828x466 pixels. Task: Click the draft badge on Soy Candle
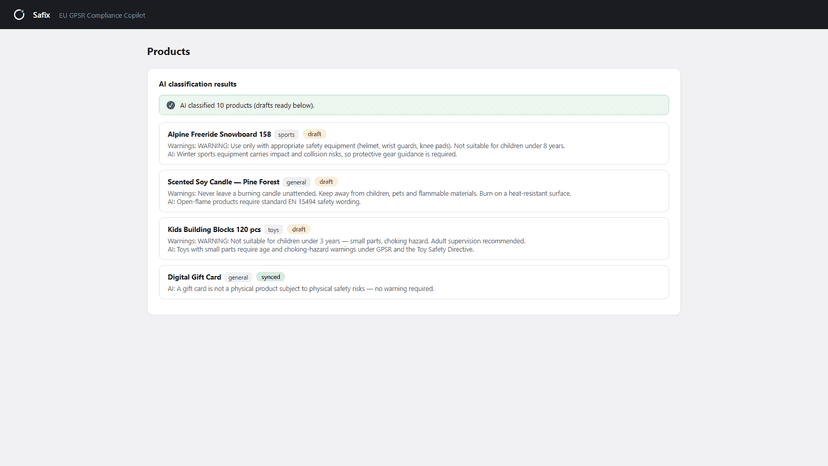[326, 182]
